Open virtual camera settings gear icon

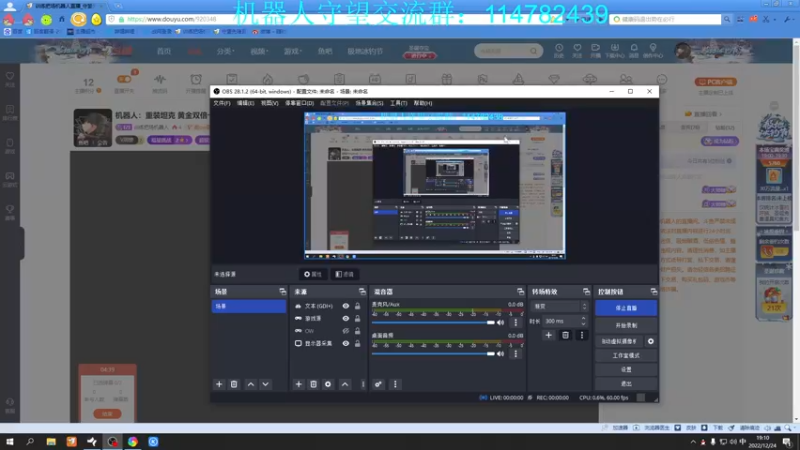651,341
